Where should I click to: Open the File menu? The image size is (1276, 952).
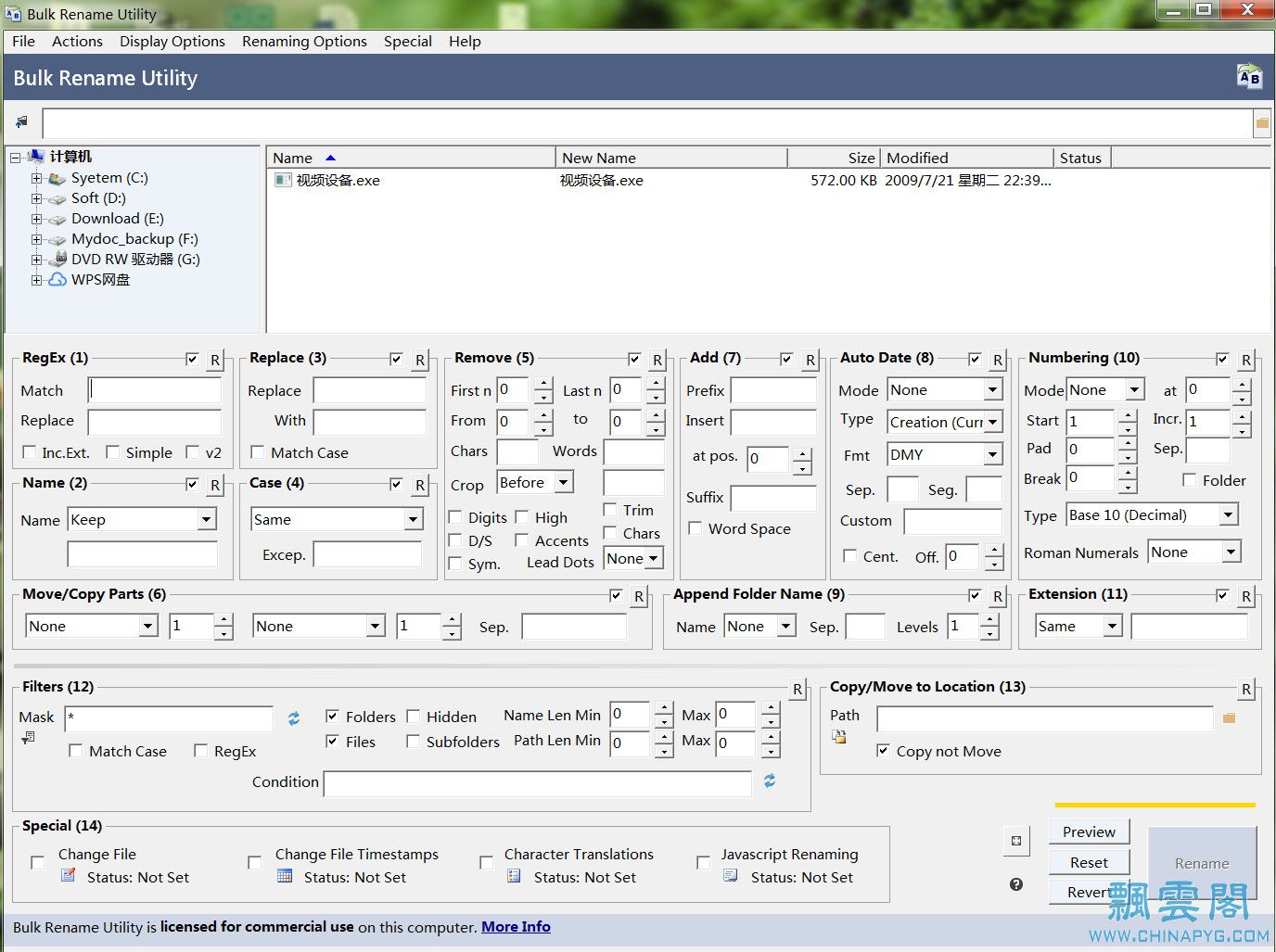click(24, 41)
